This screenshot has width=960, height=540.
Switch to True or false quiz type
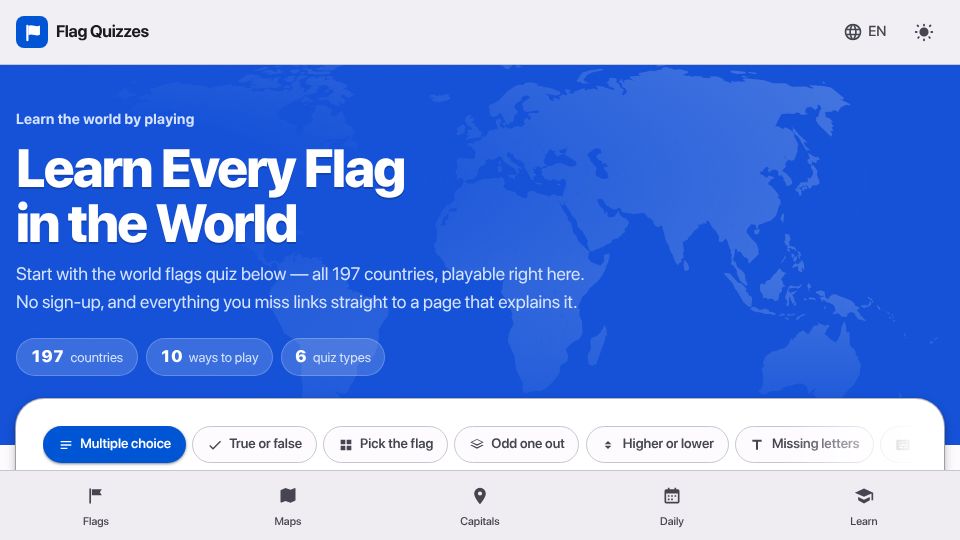coord(254,444)
